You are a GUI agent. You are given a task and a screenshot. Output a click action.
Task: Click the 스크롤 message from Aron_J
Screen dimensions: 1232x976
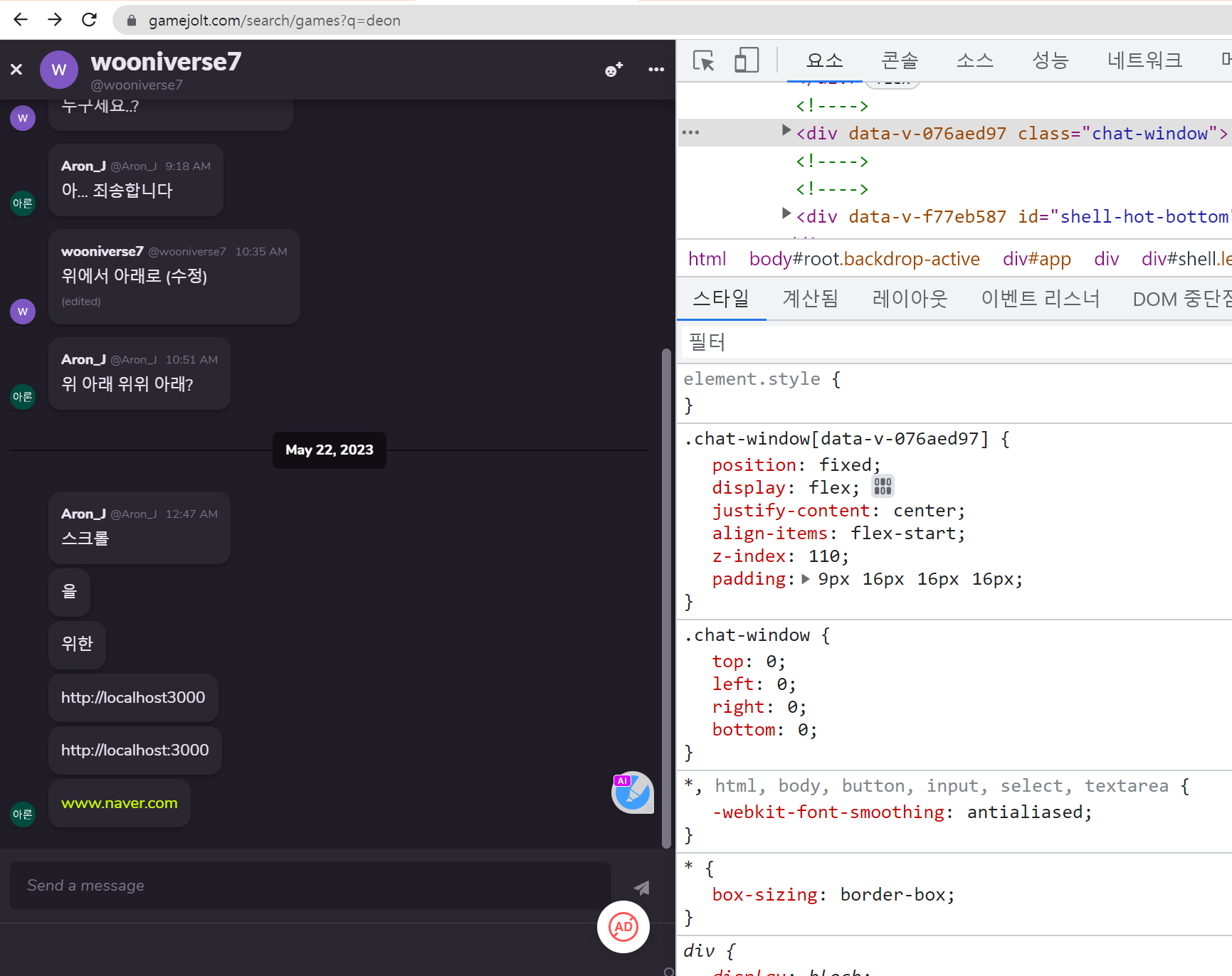pos(85,539)
